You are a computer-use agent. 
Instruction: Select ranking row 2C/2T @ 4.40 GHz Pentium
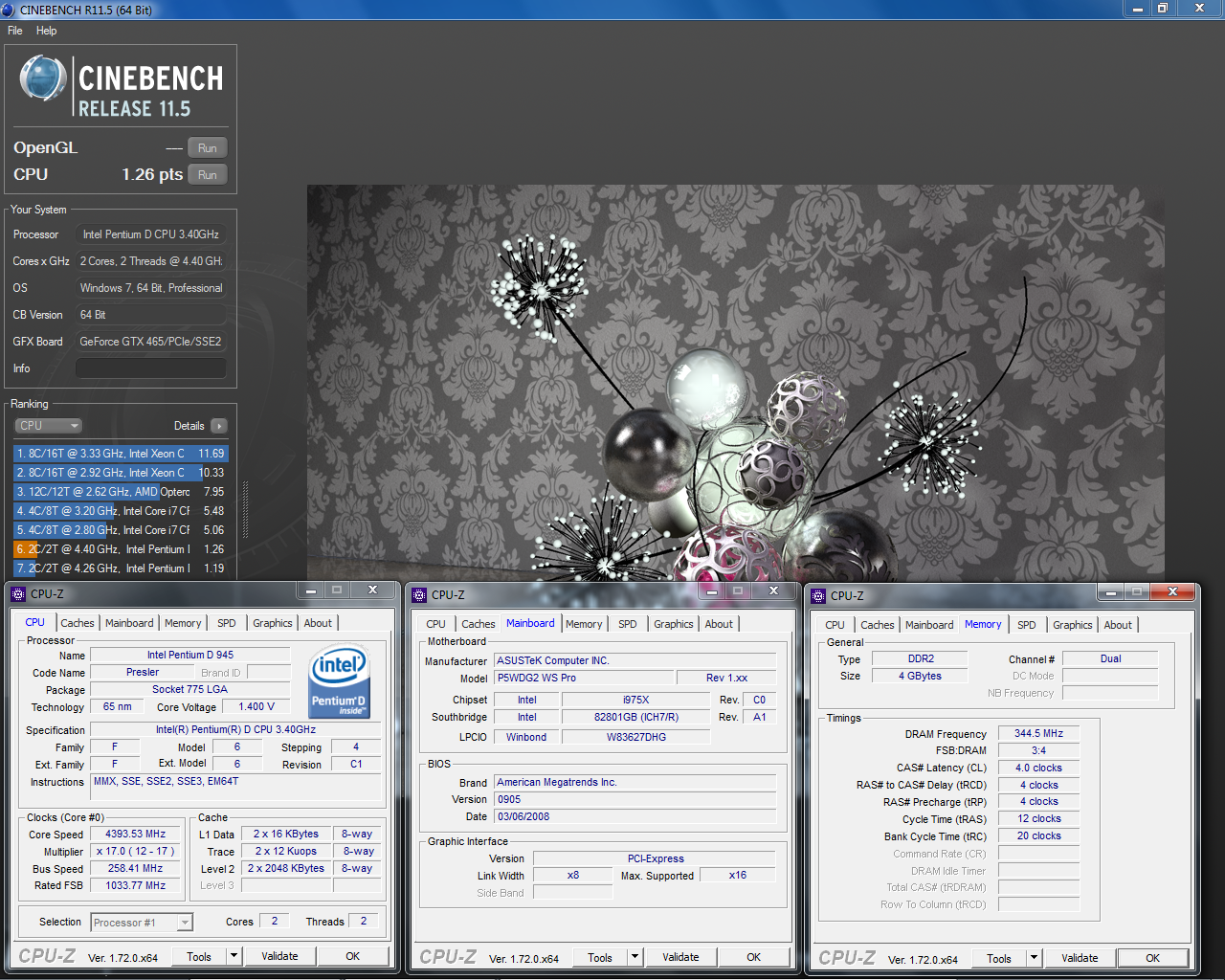coord(121,549)
